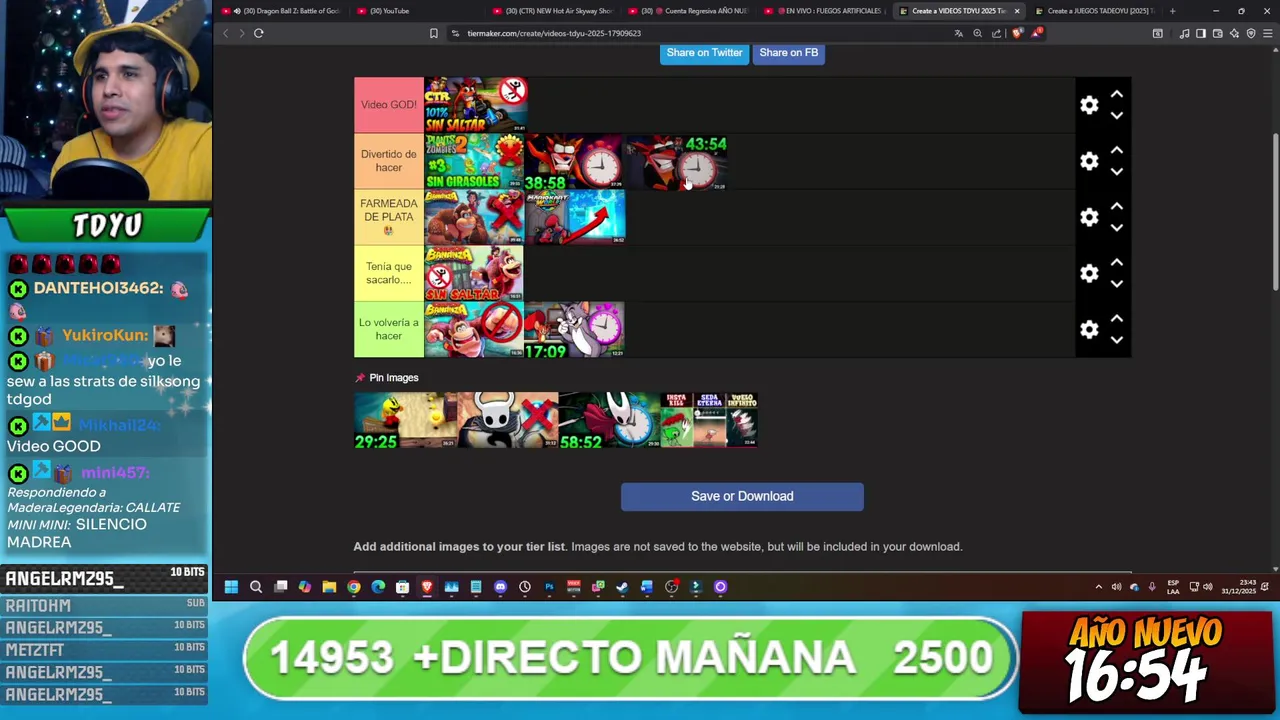1280x720 pixels.
Task: Open Google Chrome from taskbar
Action: click(354, 587)
